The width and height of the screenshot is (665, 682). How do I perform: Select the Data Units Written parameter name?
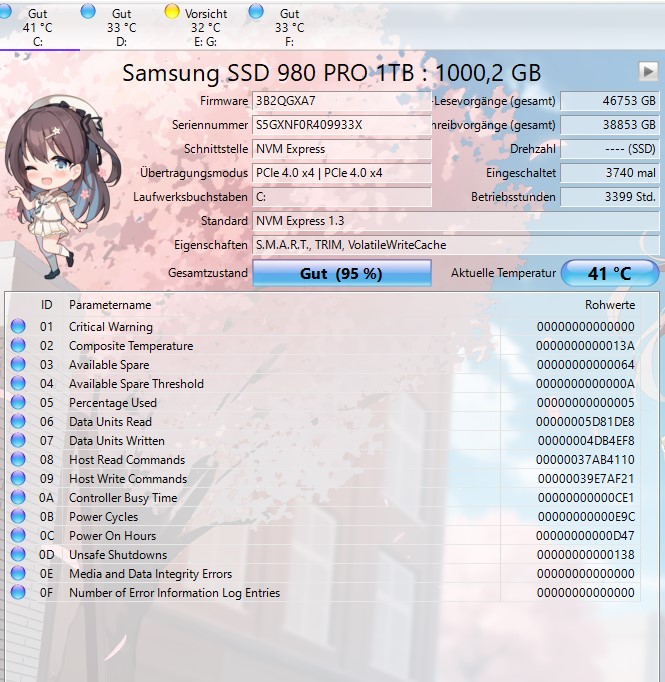pos(117,441)
